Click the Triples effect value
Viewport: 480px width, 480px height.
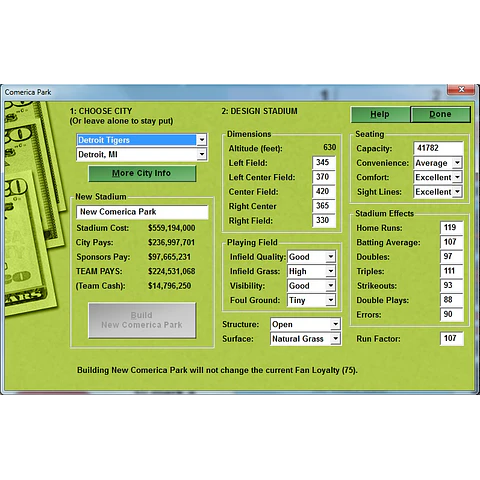pyautogui.click(x=451, y=271)
